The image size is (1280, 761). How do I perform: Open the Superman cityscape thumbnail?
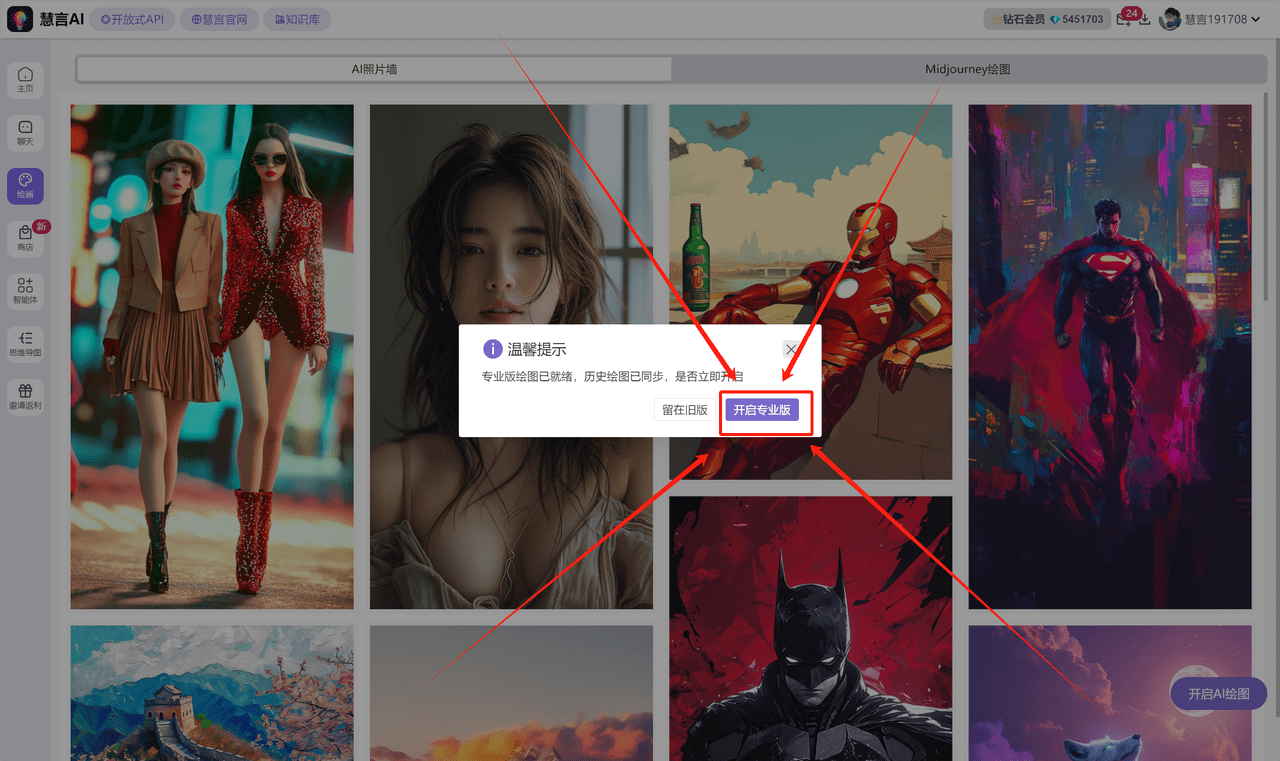[x=1110, y=357]
